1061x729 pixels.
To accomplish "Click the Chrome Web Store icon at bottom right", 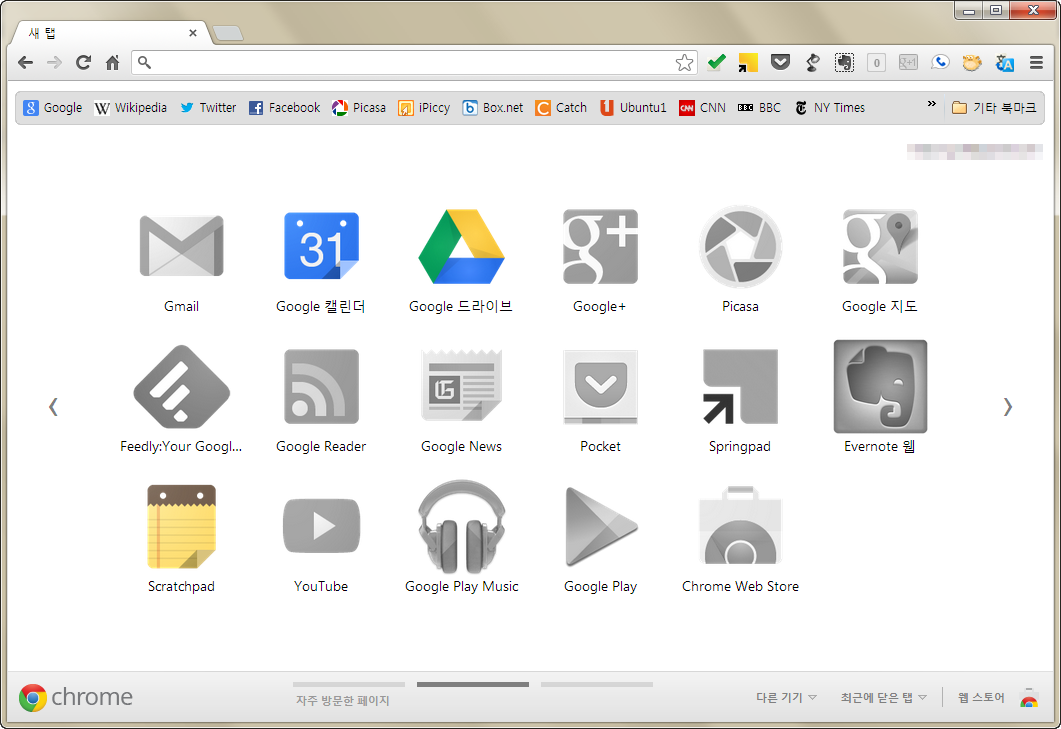I will pyautogui.click(x=1029, y=697).
